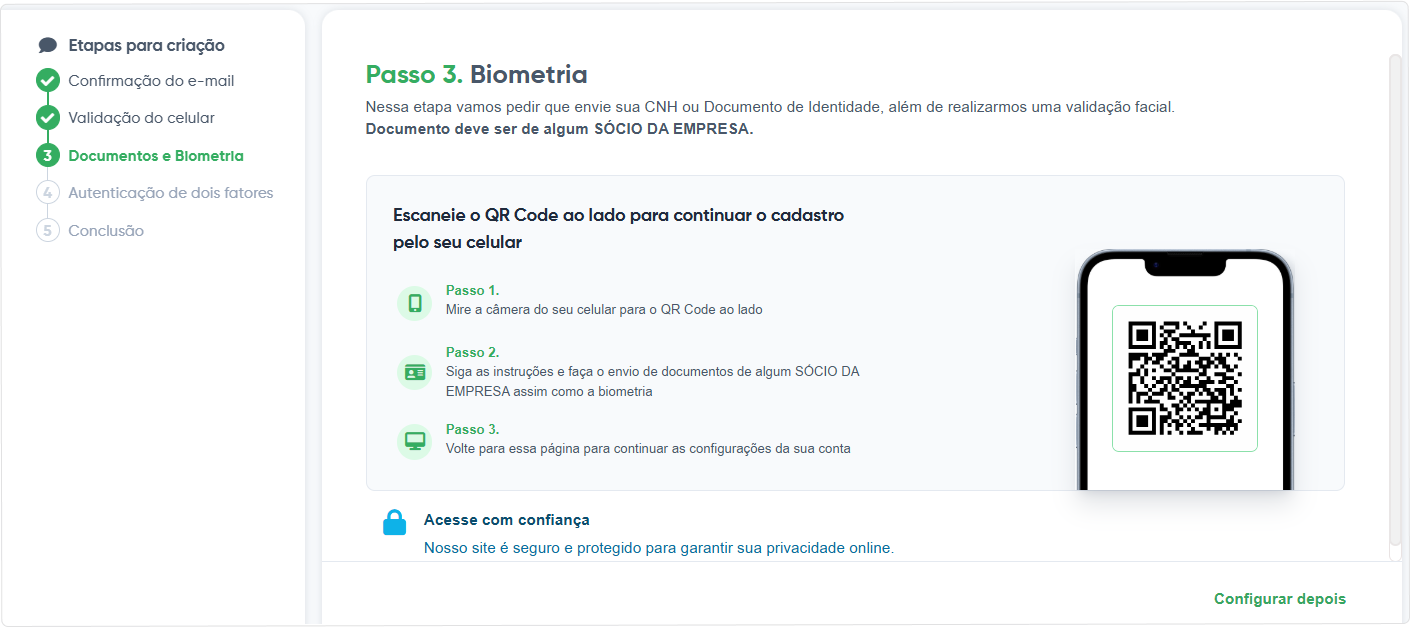Click the bold SÓCIO DA EMPRESA document notice
The height and width of the screenshot is (627, 1410).
(559, 129)
